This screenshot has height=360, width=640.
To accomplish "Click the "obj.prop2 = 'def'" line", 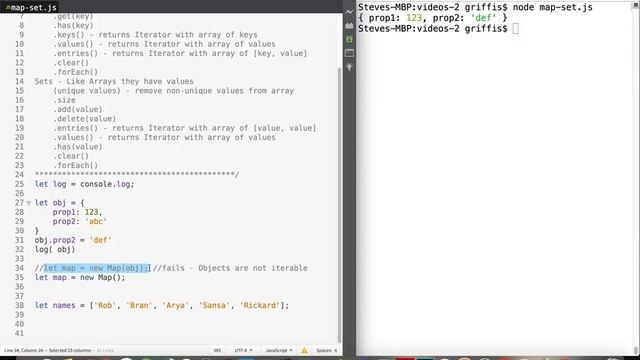I will click(x=73, y=240).
